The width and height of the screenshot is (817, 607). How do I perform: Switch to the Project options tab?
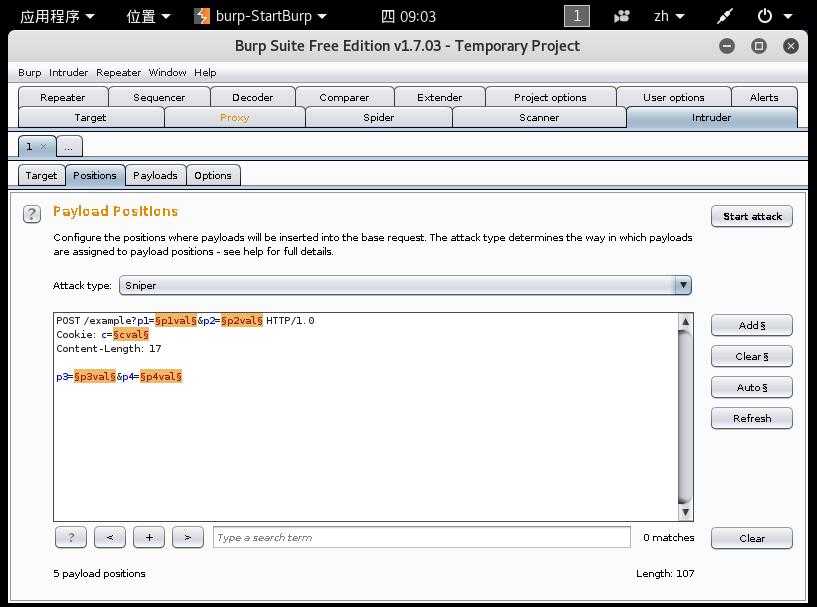click(x=550, y=97)
